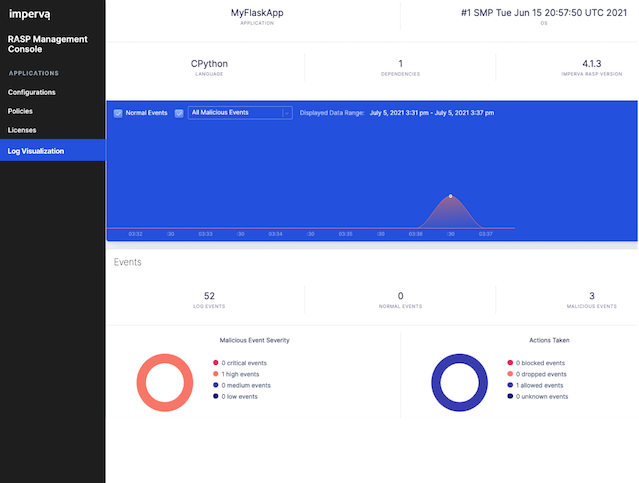Toggle the Normal Events checkbox
This screenshot has width=639, height=483.
pyautogui.click(x=118, y=113)
